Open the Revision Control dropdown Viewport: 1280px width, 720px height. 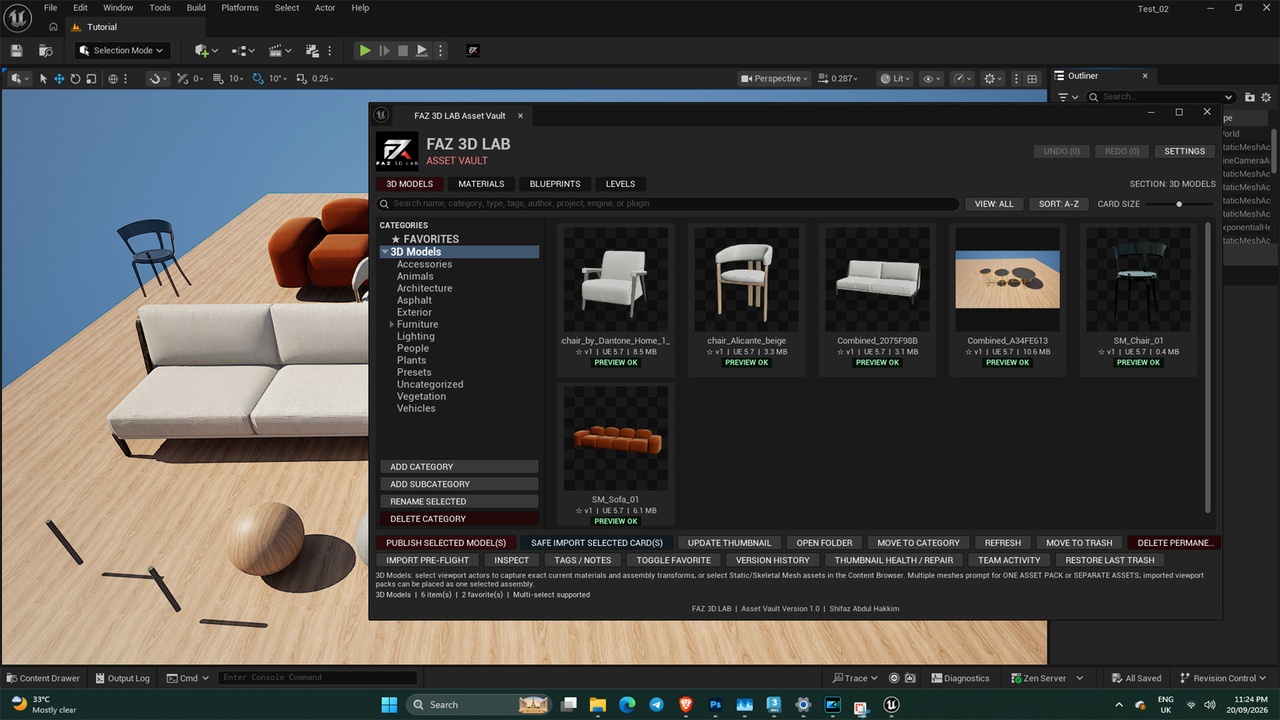tap(1223, 678)
